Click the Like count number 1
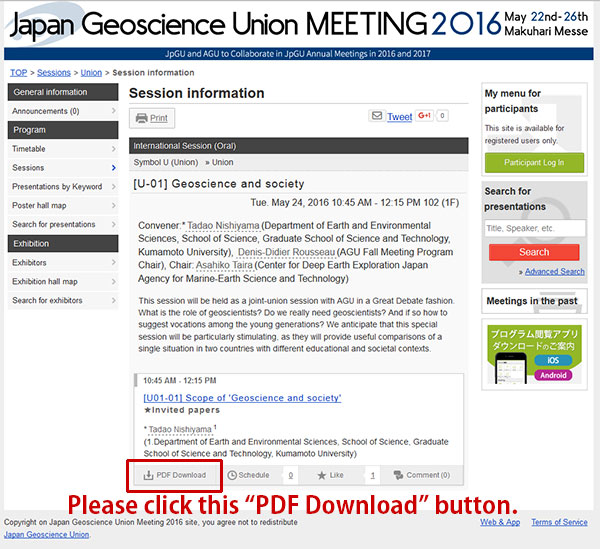The height and width of the screenshot is (549, 600). click(373, 476)
